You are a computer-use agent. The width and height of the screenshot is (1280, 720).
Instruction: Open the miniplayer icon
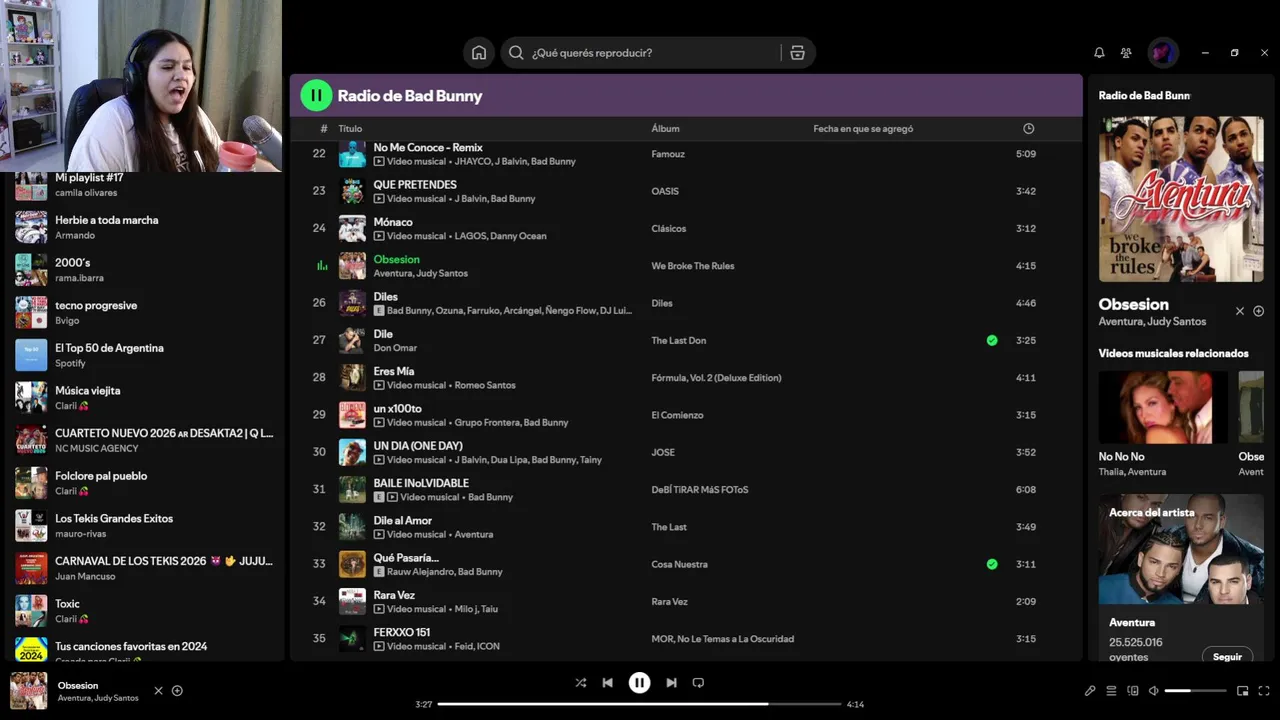(x=1243, y=691)
